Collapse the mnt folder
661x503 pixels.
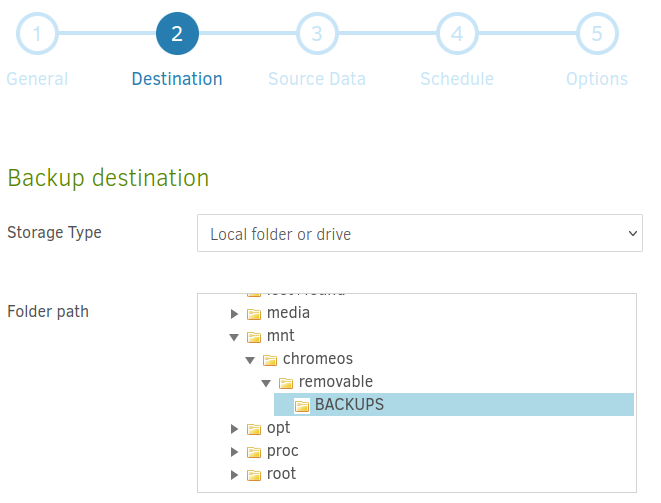coord(234,337)
